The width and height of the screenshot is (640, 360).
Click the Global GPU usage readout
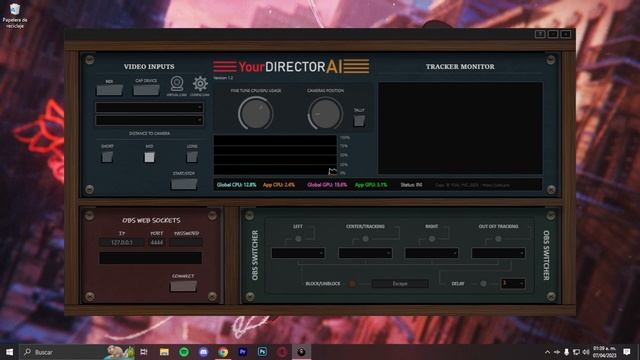[327, 185]
